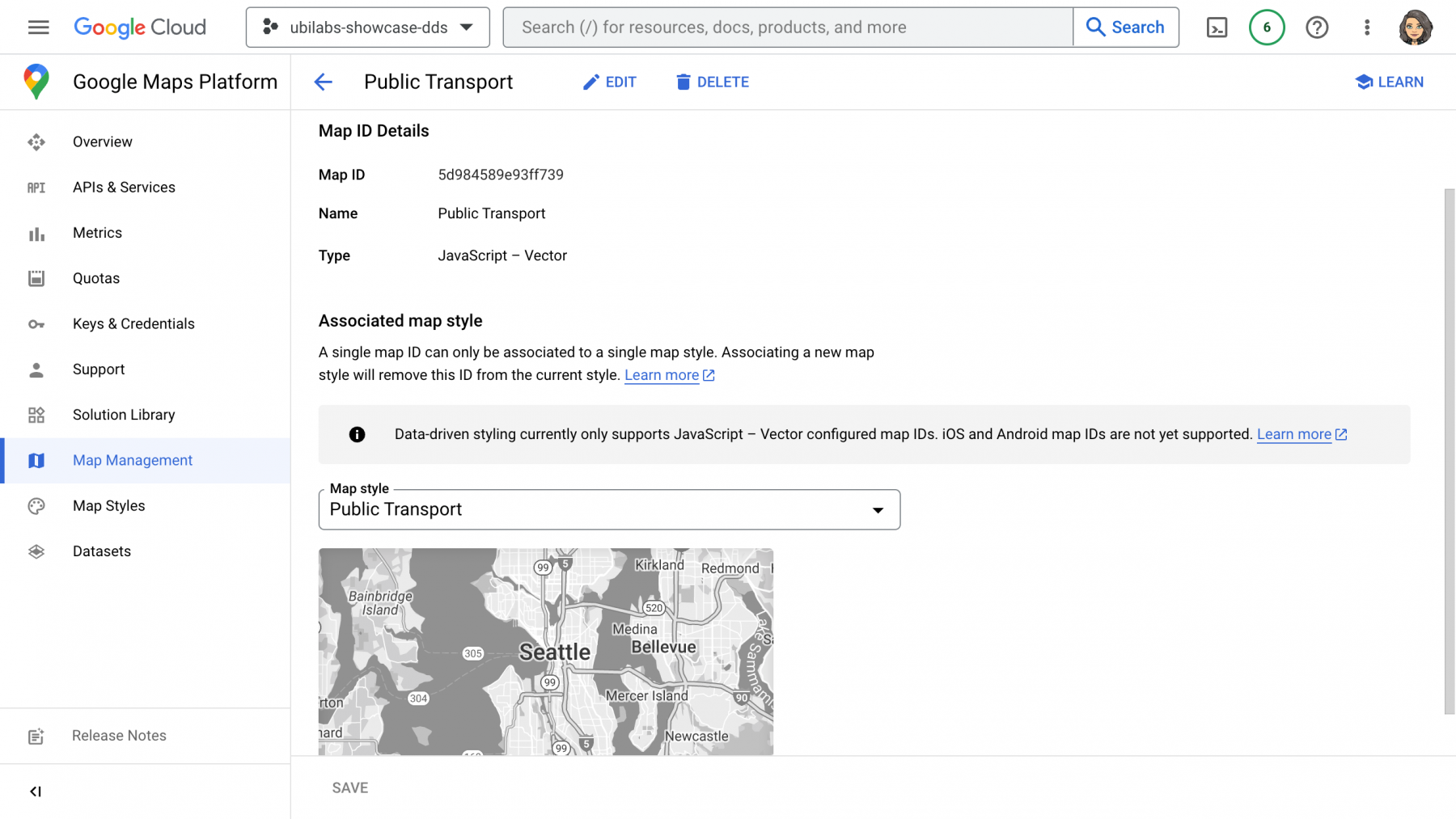Open the Datasets layers icon
Screen dimensions: 1456x819
(36, 551)
